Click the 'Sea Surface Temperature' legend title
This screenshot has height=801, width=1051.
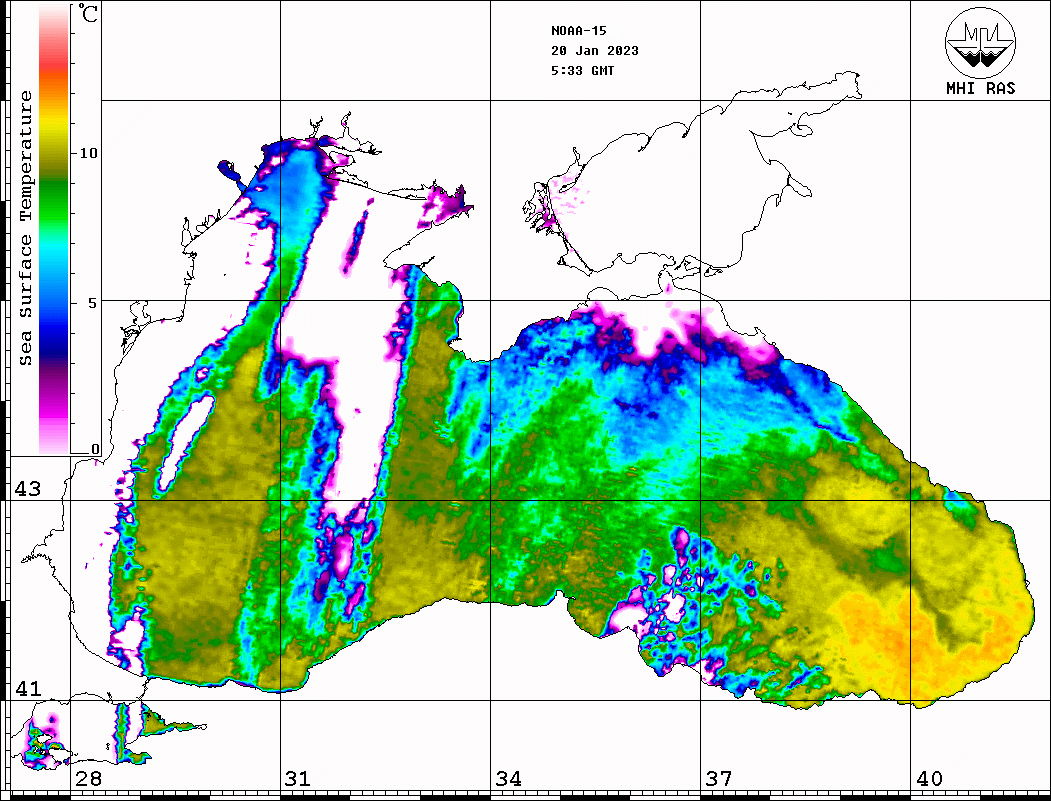25,228
